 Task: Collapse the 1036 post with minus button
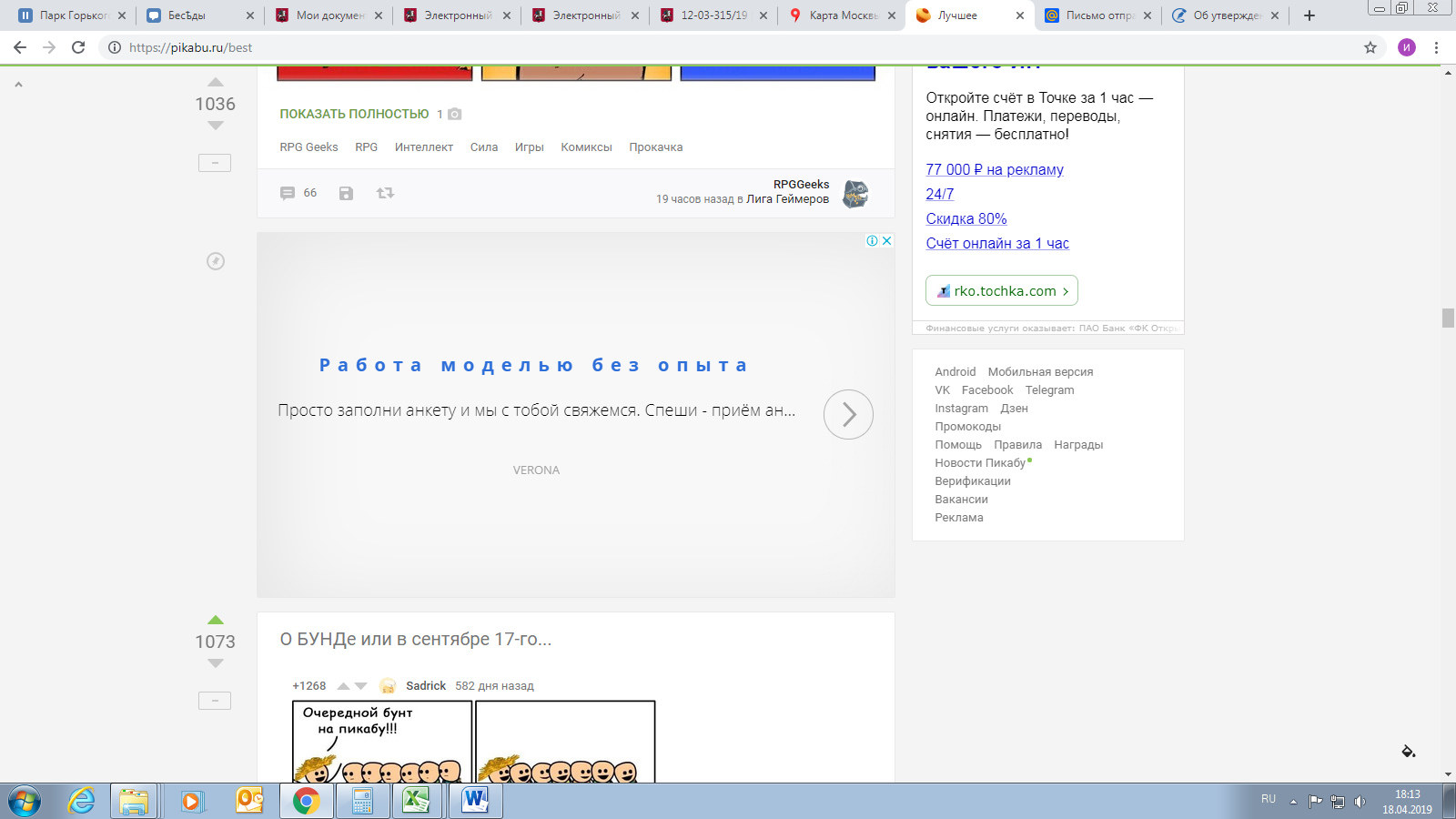[x=215, y=163]
